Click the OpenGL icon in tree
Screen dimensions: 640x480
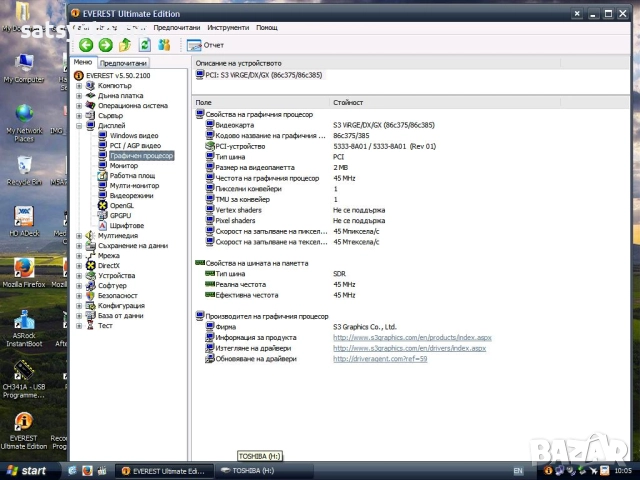pos(102,205)
